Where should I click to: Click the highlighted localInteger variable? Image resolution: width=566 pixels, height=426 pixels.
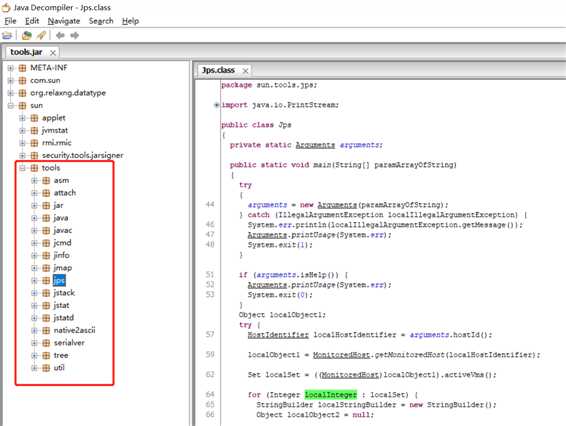(x=331, y=395)
